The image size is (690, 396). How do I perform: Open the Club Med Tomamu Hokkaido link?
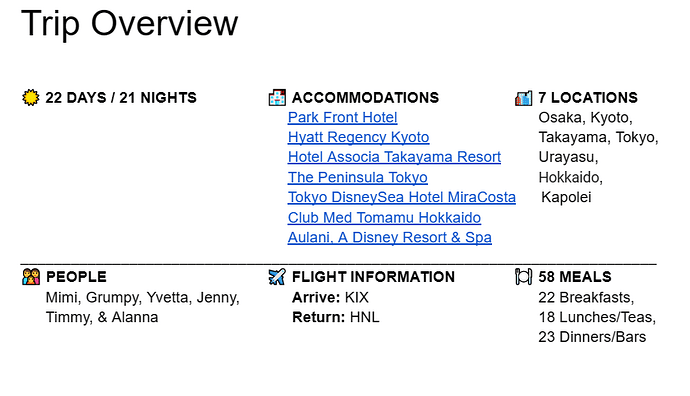tap(384, 217)
